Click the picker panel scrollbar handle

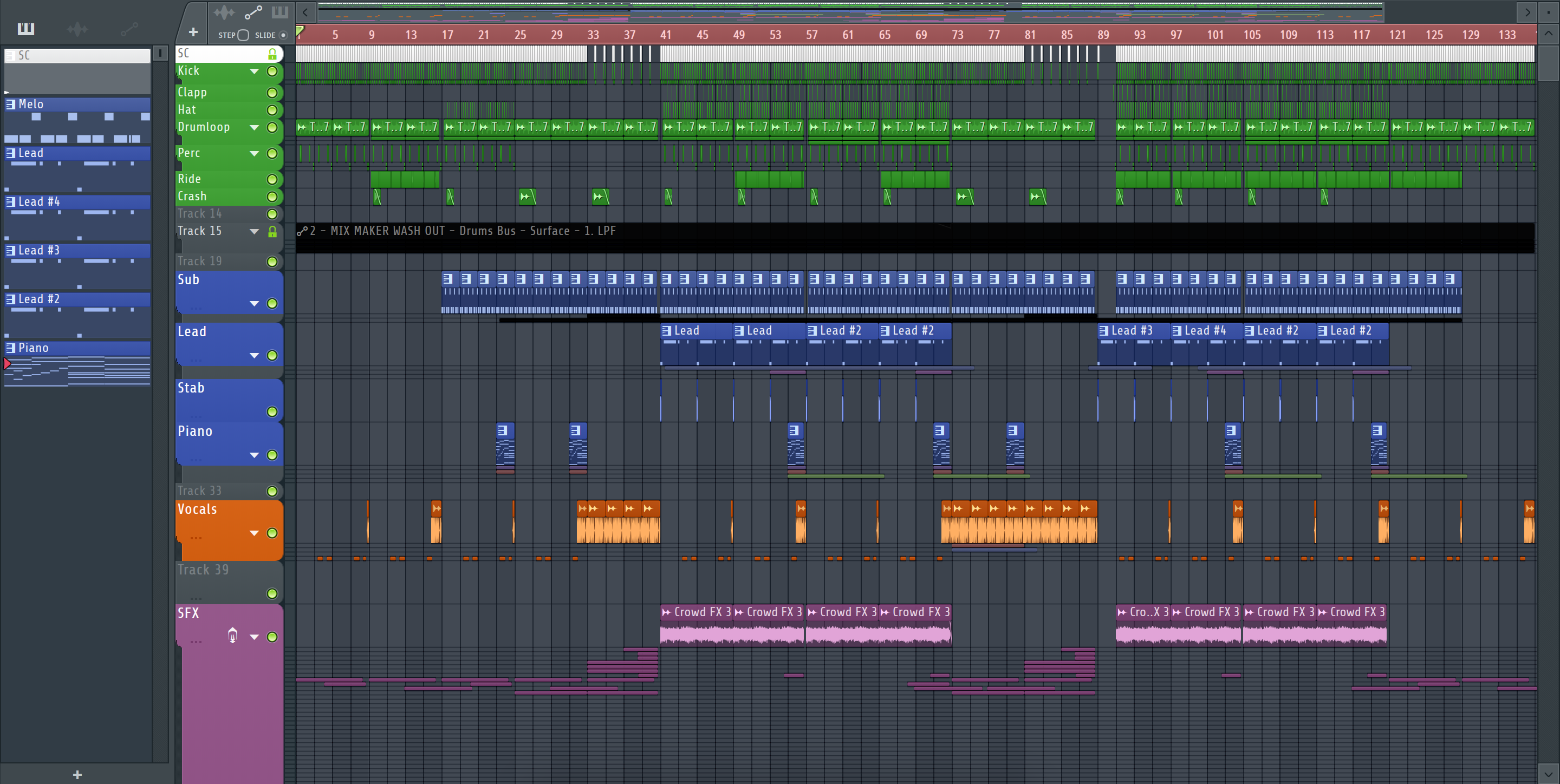[x=160, y=53]
